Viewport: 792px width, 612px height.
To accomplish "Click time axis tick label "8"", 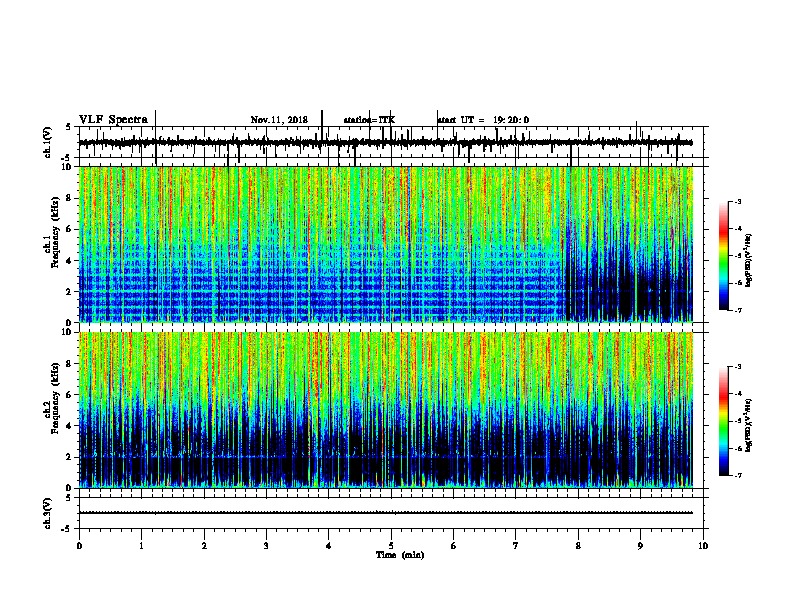I will pyautogui.click(x=578, y=546).
